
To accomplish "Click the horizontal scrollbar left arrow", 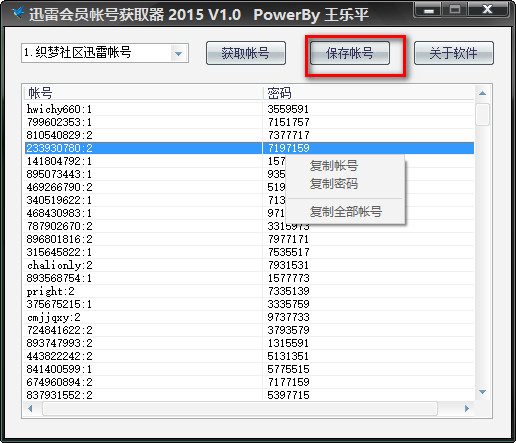I will point(30,408).
